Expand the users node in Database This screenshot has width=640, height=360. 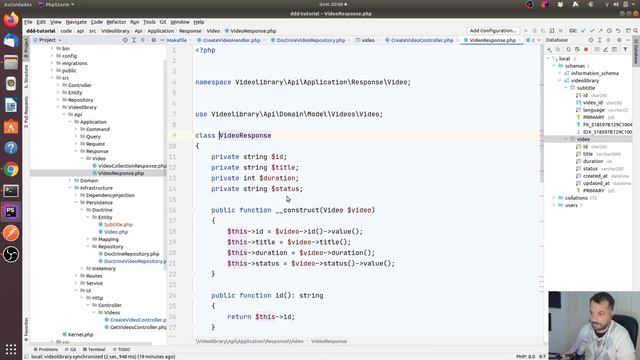pos(554,205)
